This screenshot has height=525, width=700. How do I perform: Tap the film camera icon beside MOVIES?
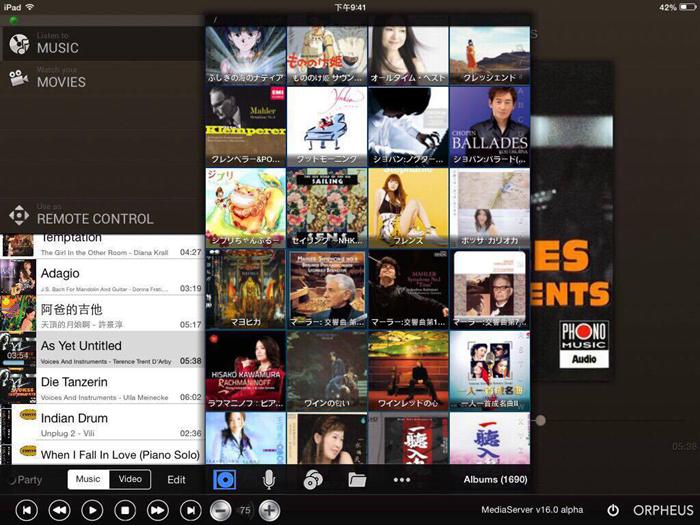point(19,79)
